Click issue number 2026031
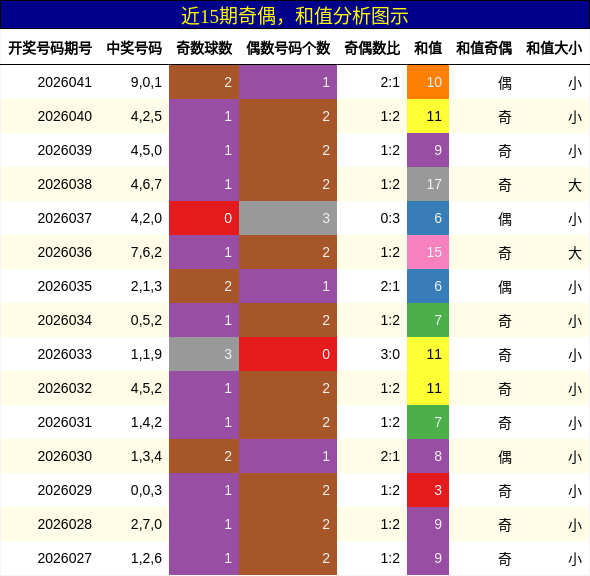The height and width of the screenshot is (576, 590). pos(65,422)
